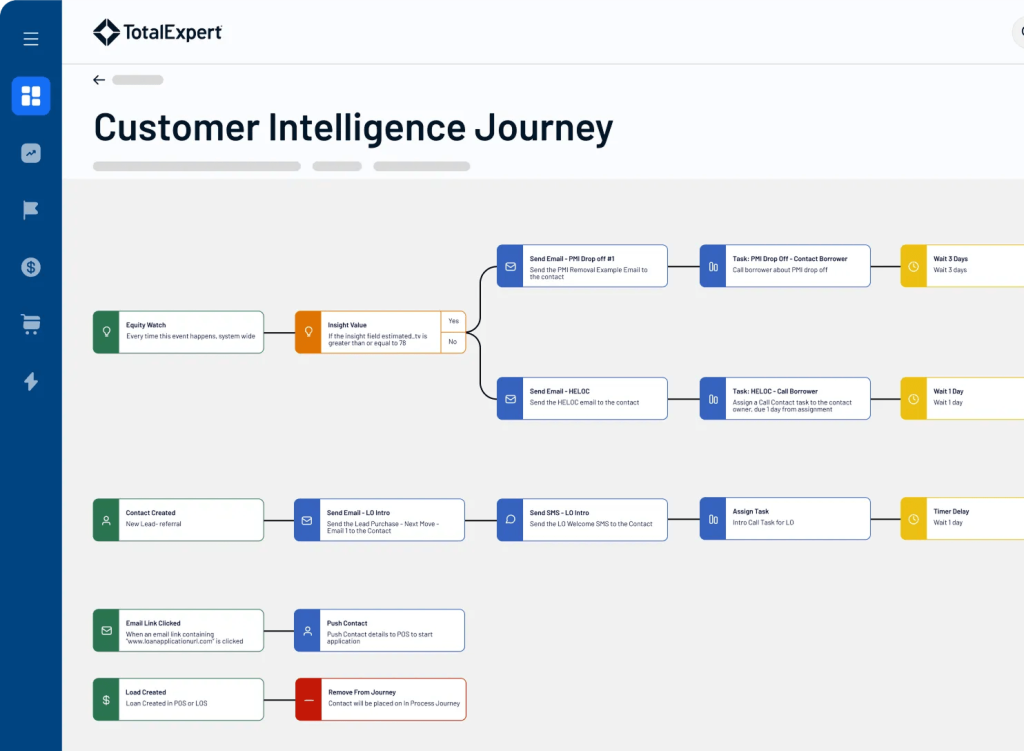Open the hamburger menu in sidebar

pos(31,39)
